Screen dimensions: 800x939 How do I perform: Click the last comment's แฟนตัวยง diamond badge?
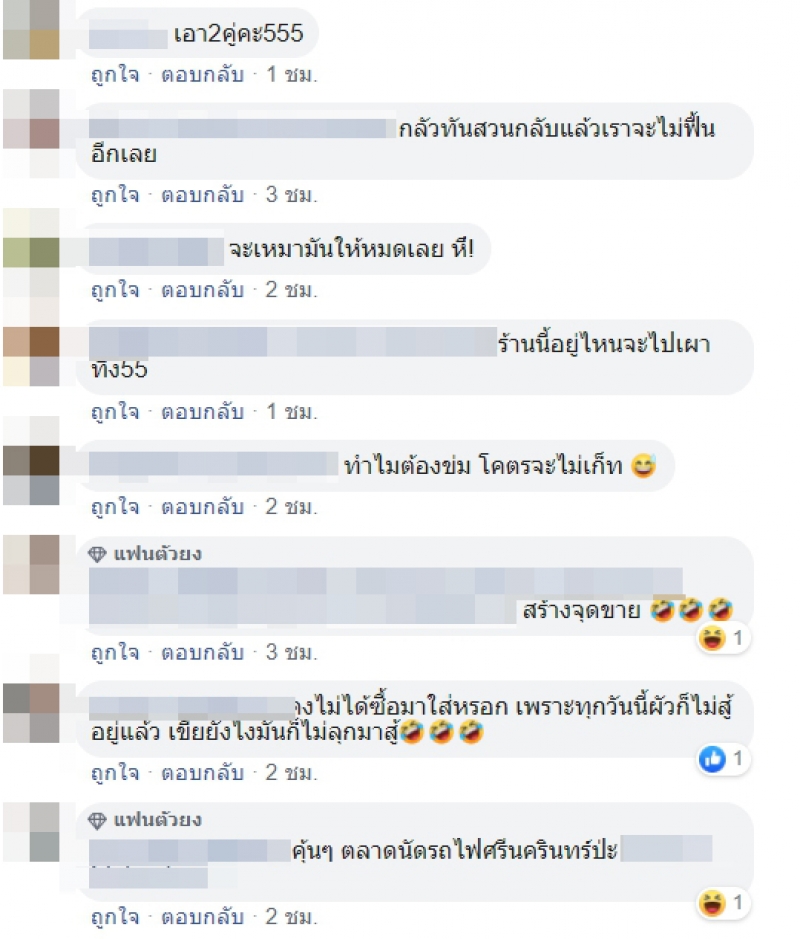[x=97, y=820]
